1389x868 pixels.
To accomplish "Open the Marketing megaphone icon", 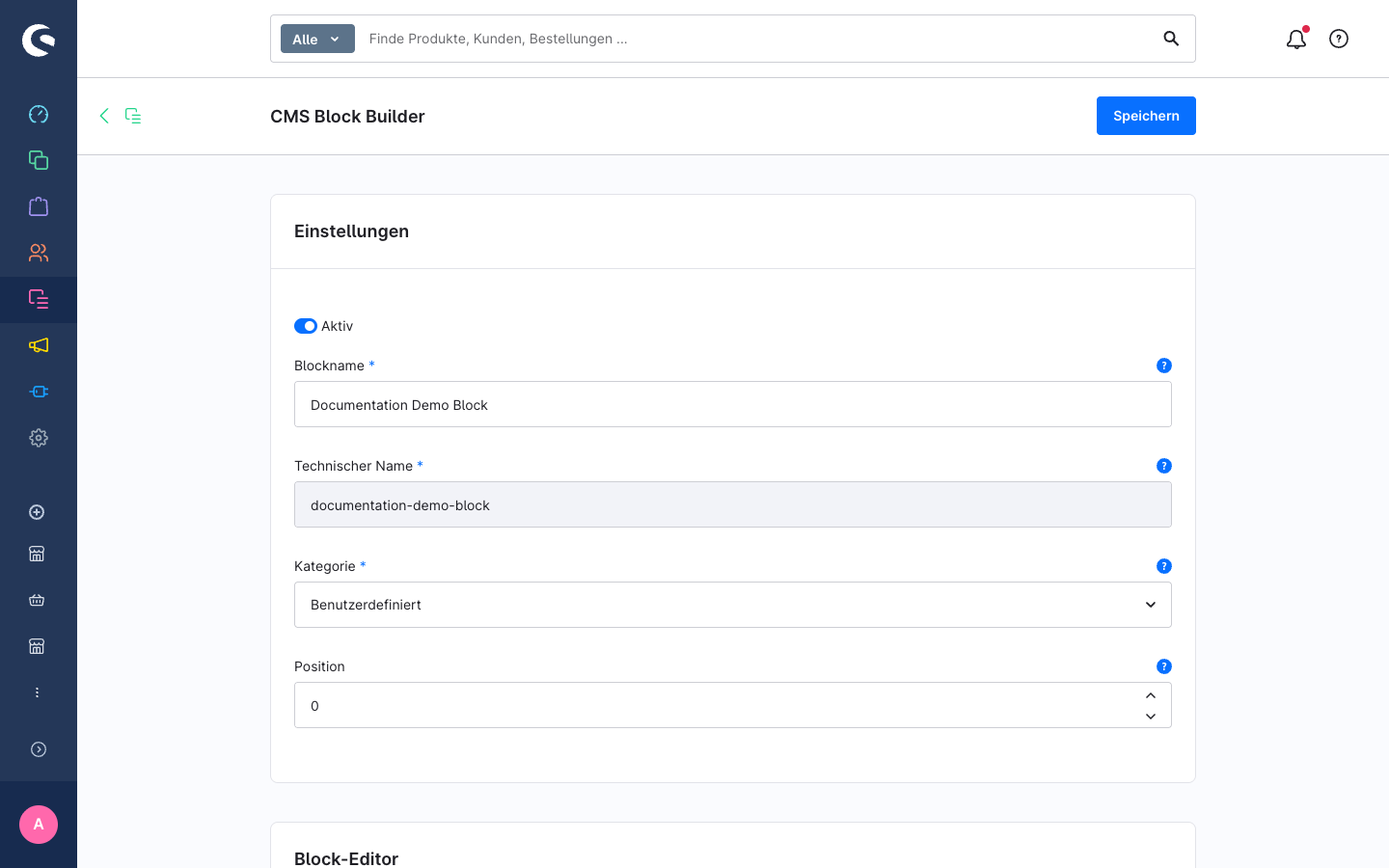I will [39, 345].
